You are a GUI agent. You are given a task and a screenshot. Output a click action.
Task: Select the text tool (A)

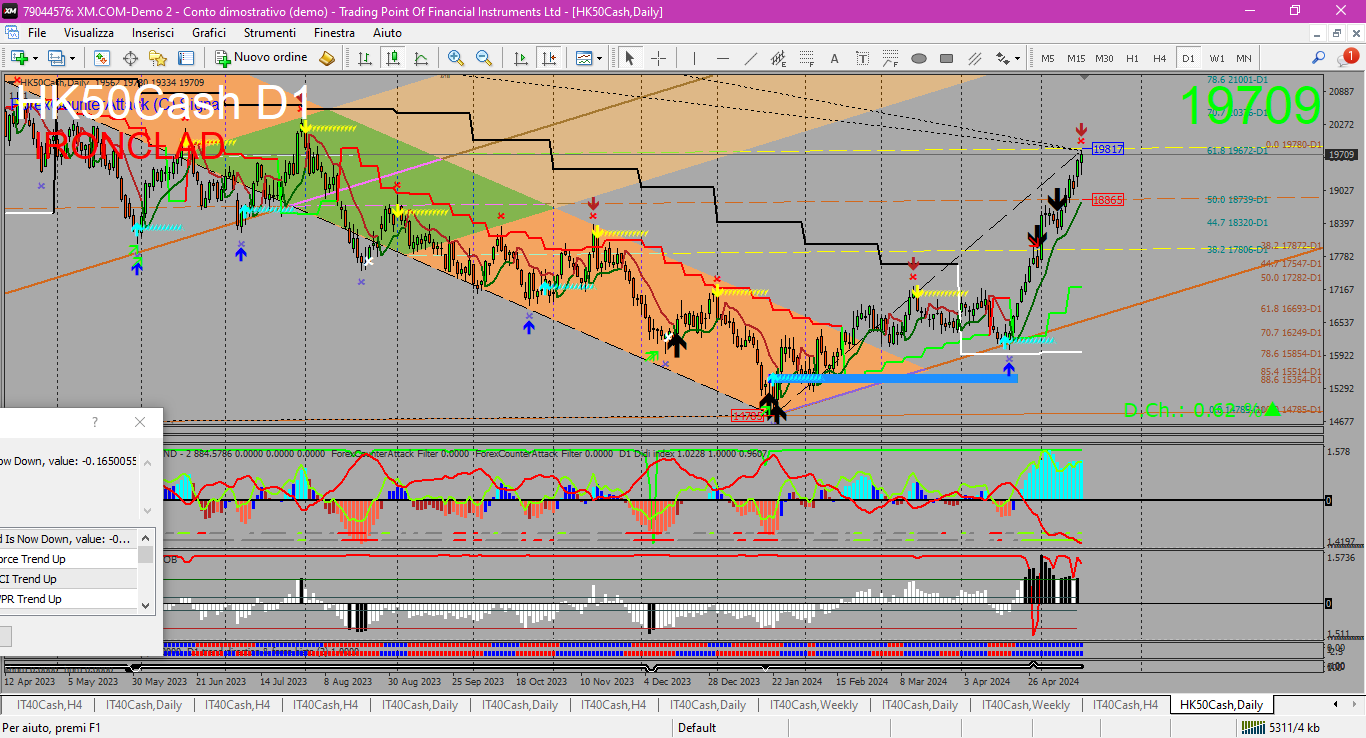coord(834,58)
